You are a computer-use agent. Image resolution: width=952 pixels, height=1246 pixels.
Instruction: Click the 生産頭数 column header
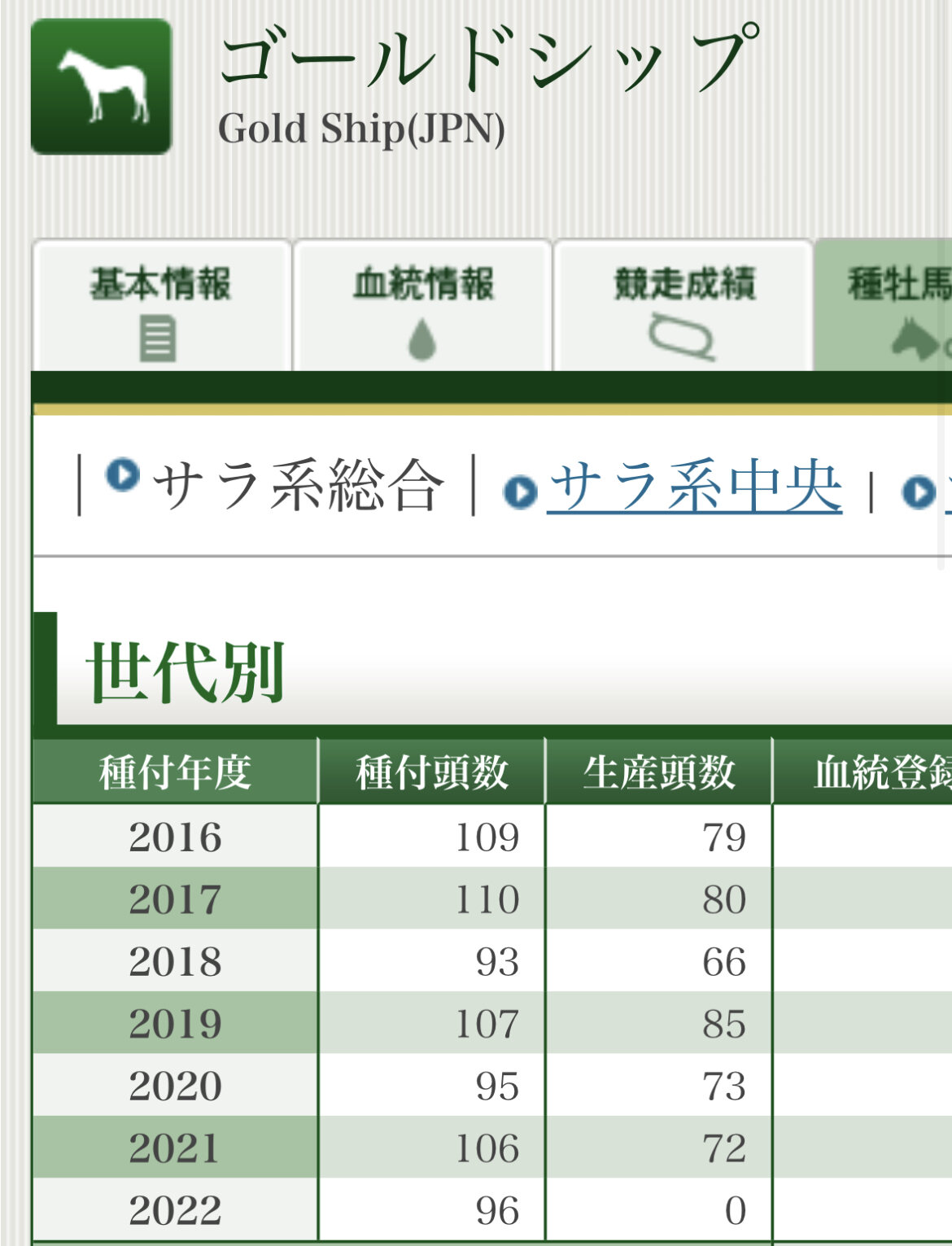[x=658, y=772]
